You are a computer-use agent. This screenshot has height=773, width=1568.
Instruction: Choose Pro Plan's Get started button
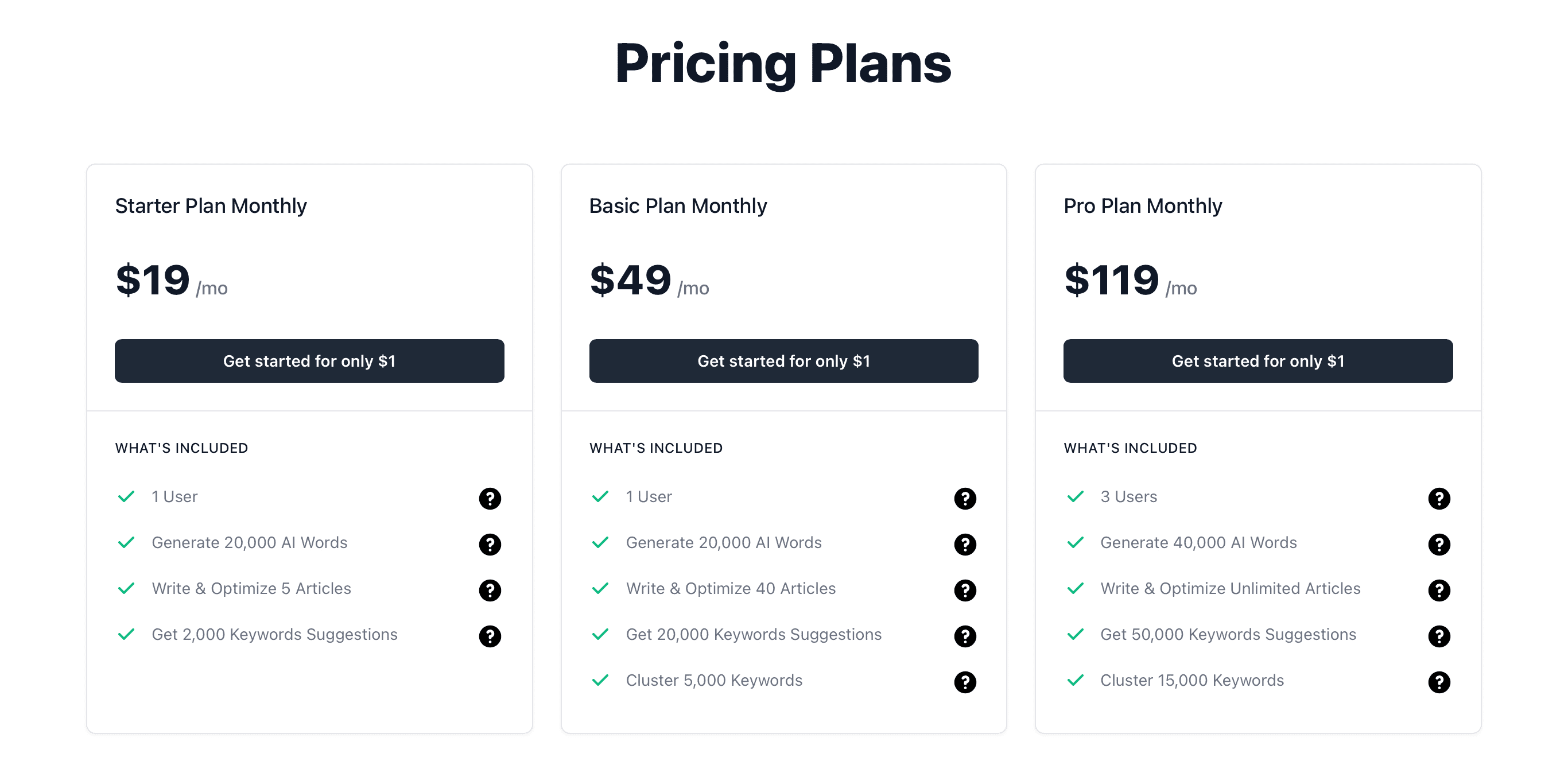pos(1257,361)
